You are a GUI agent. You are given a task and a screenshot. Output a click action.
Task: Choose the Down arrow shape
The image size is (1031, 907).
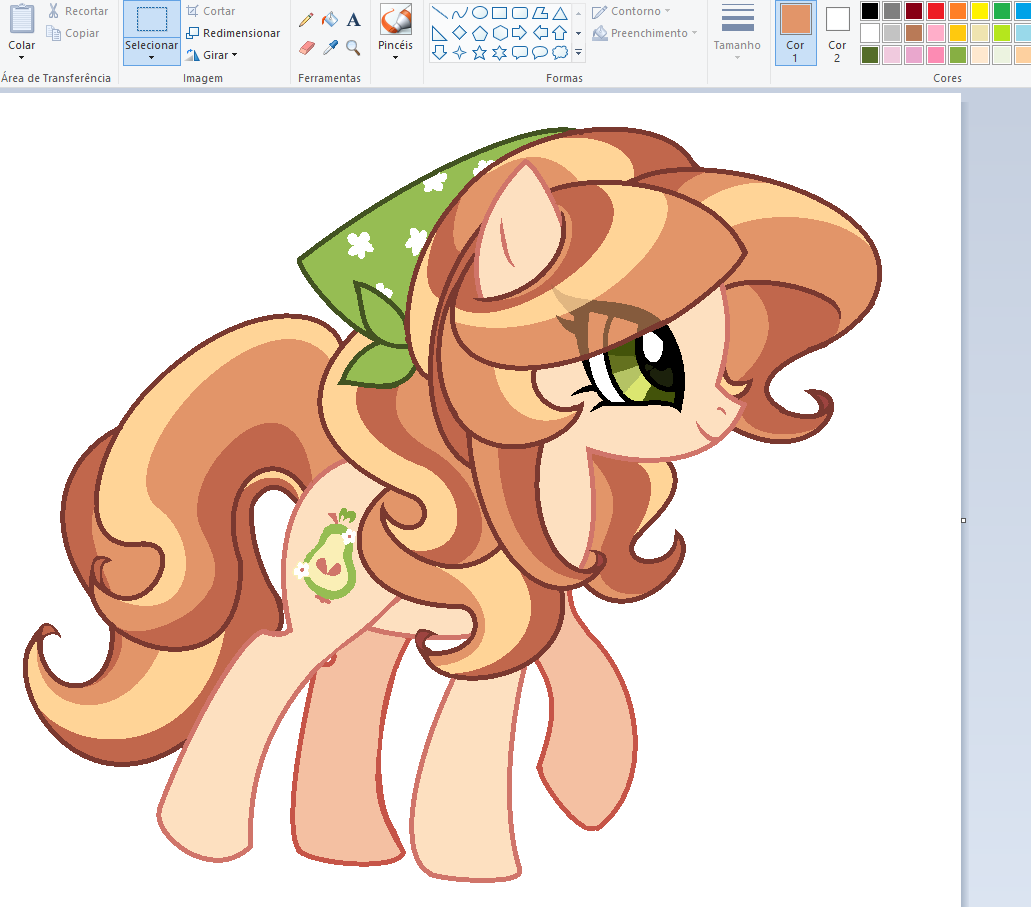pos(440,53)
